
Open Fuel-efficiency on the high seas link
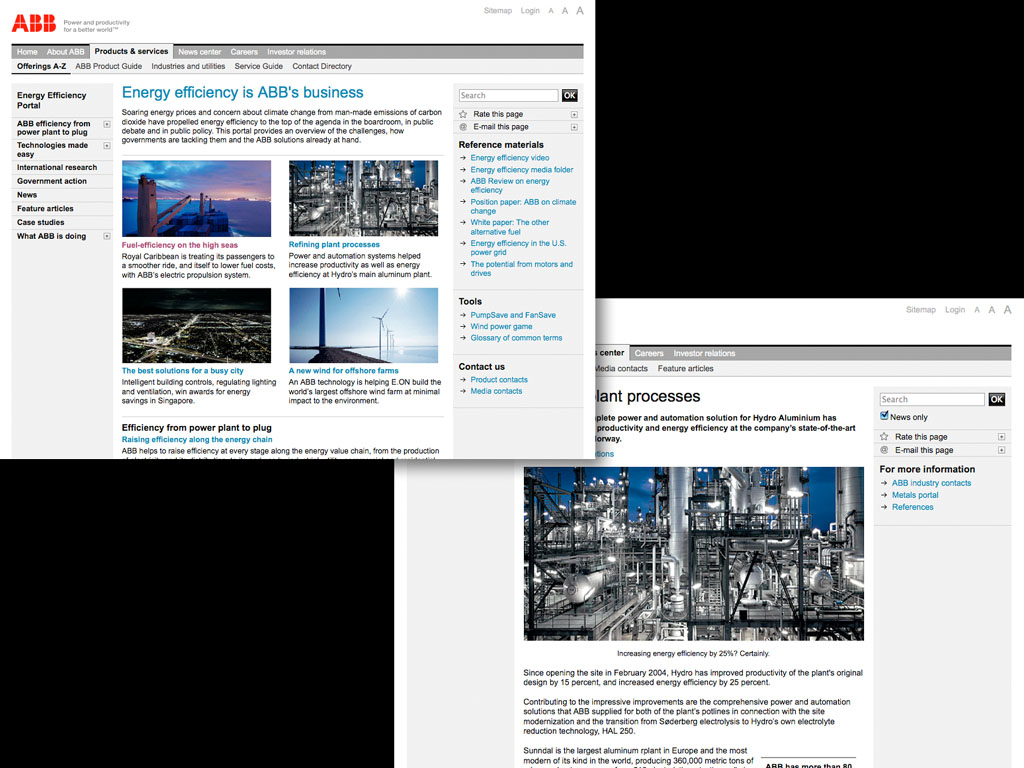[180, 246]
